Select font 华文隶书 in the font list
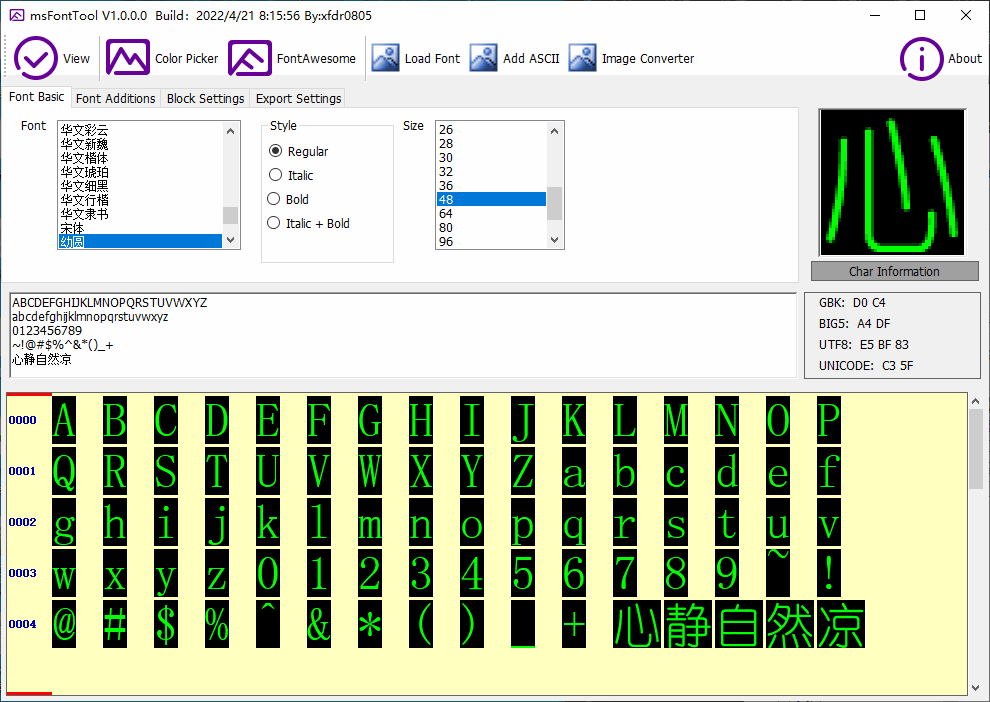990x702 pixels. coord(140,213)
